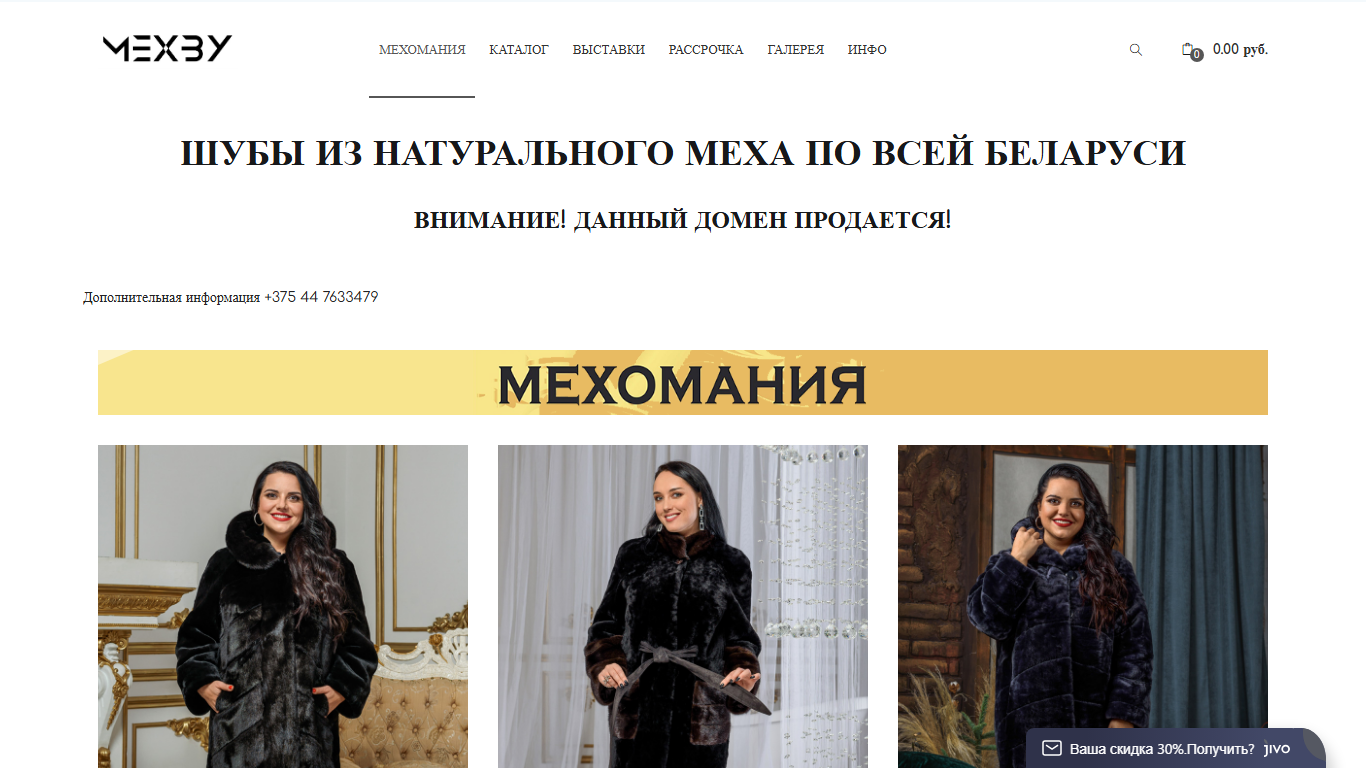Image resolution: width=1366 pixels, height=768 pixels.
Task: Click the phone number +375 44 7633479
Action: [x=321, y=297]
